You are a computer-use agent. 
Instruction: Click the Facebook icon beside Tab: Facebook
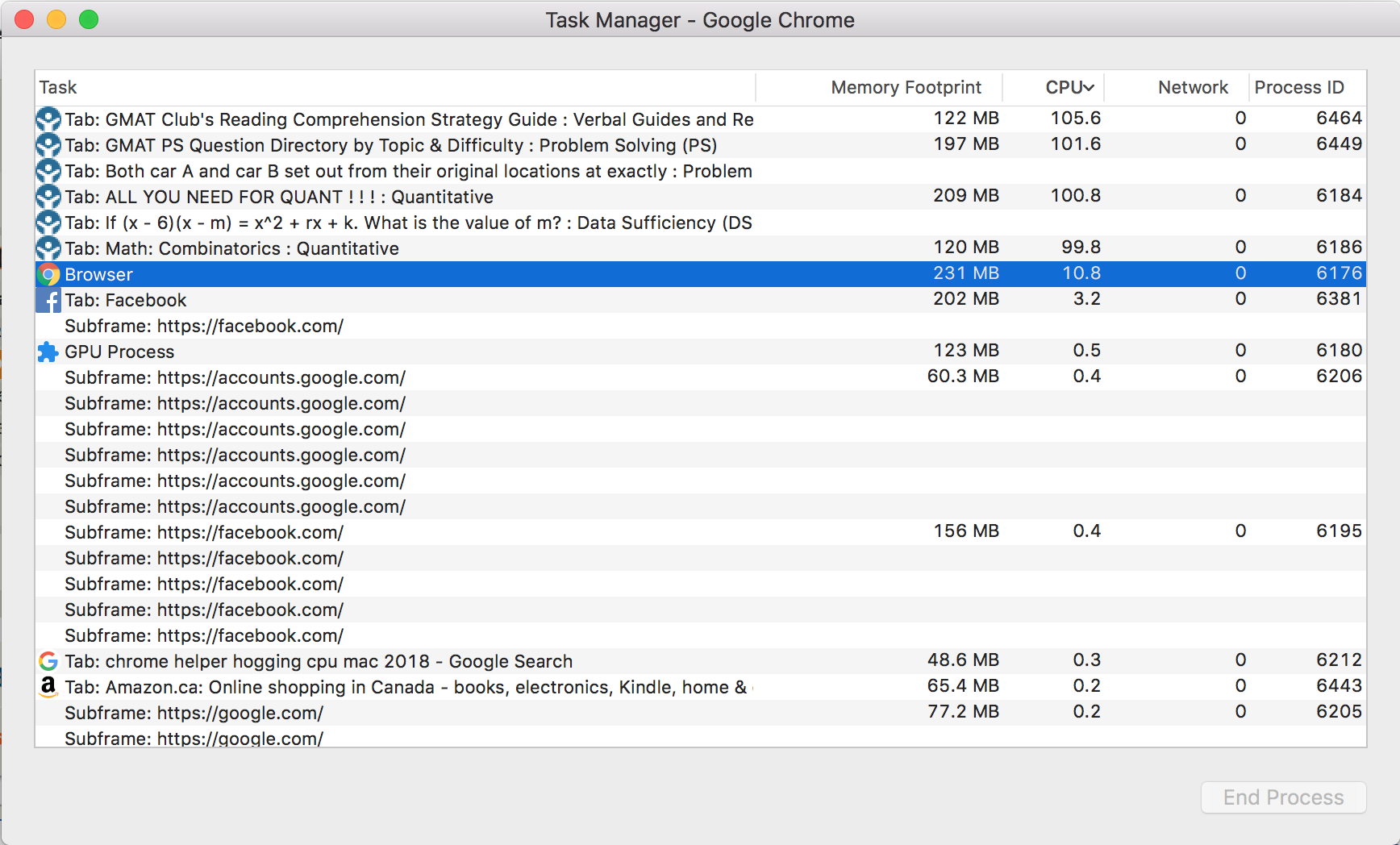click(x=48, y=300)
